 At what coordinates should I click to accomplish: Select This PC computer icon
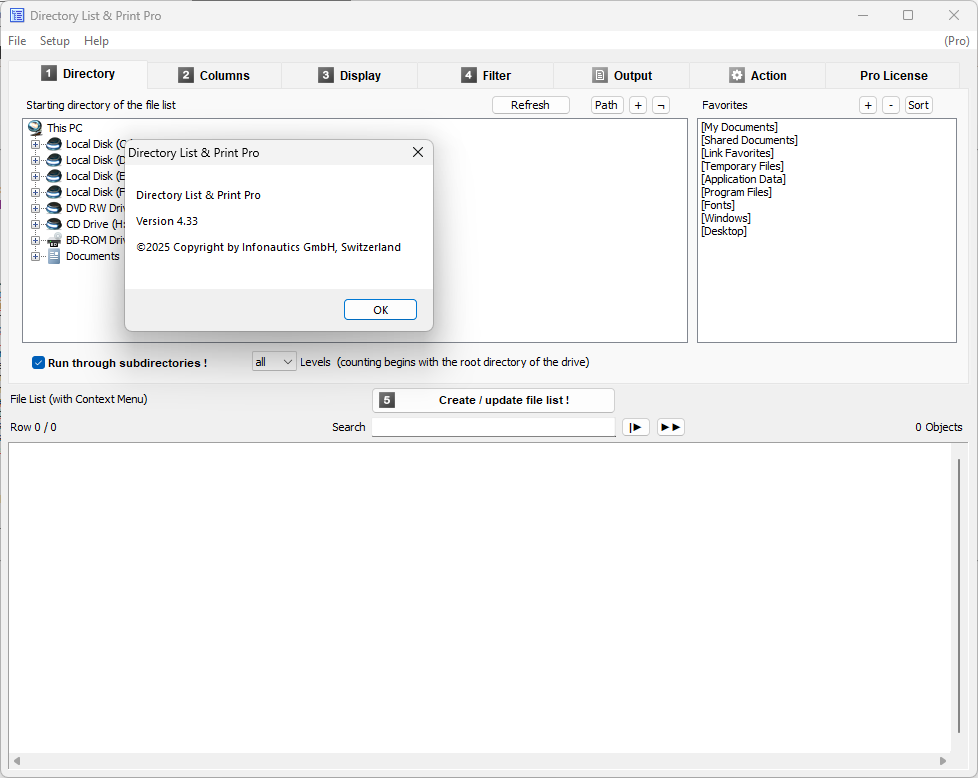click(36, 128)
